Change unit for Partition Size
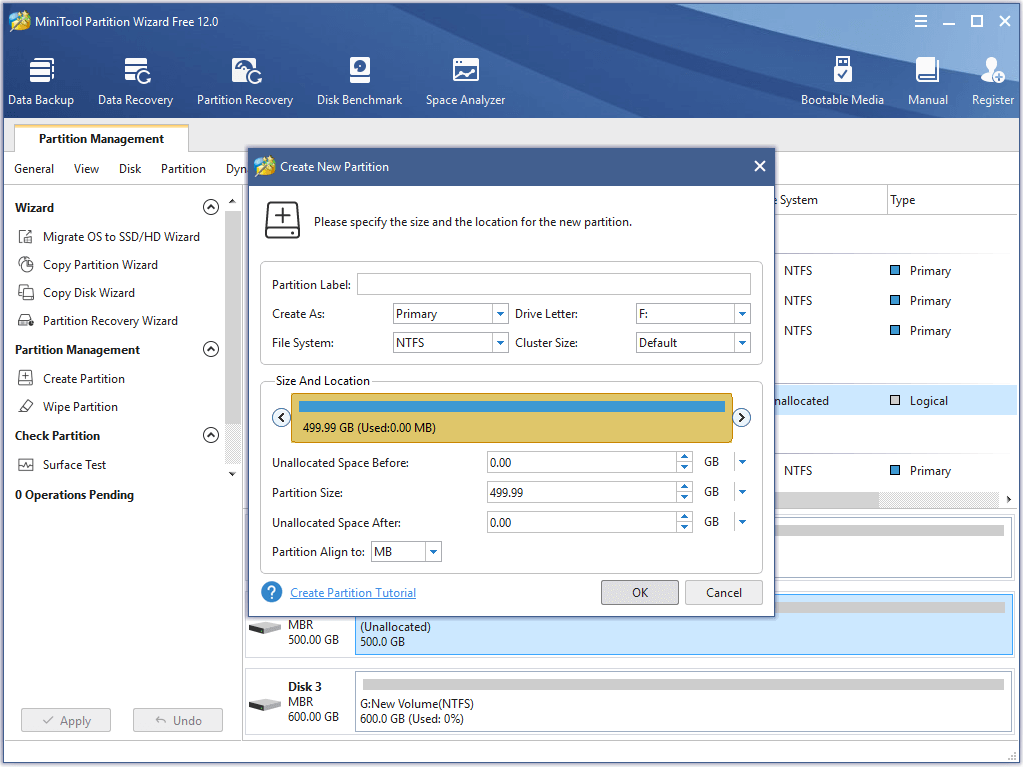 coord(742,492)
